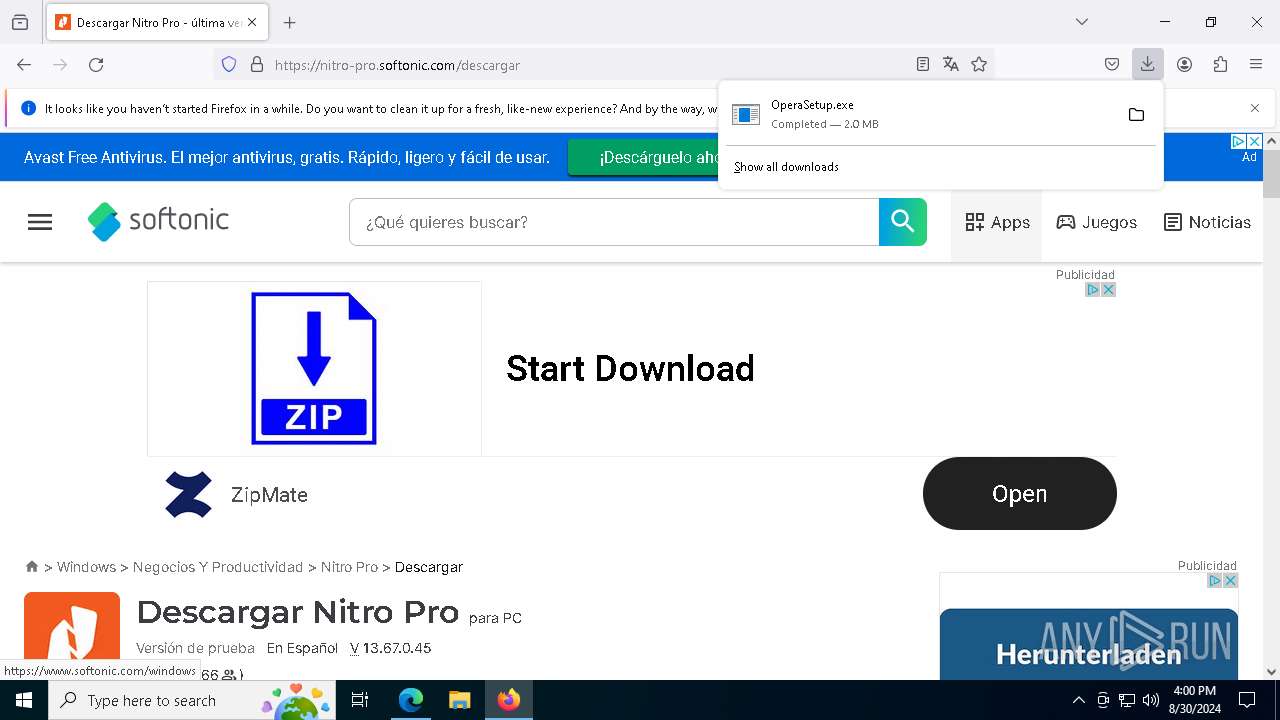Screen dimensions: 1280x720
Task: Dismiss the Firefox refresh notification bar
Action: pyautogui.click(x=1255, y=108)
